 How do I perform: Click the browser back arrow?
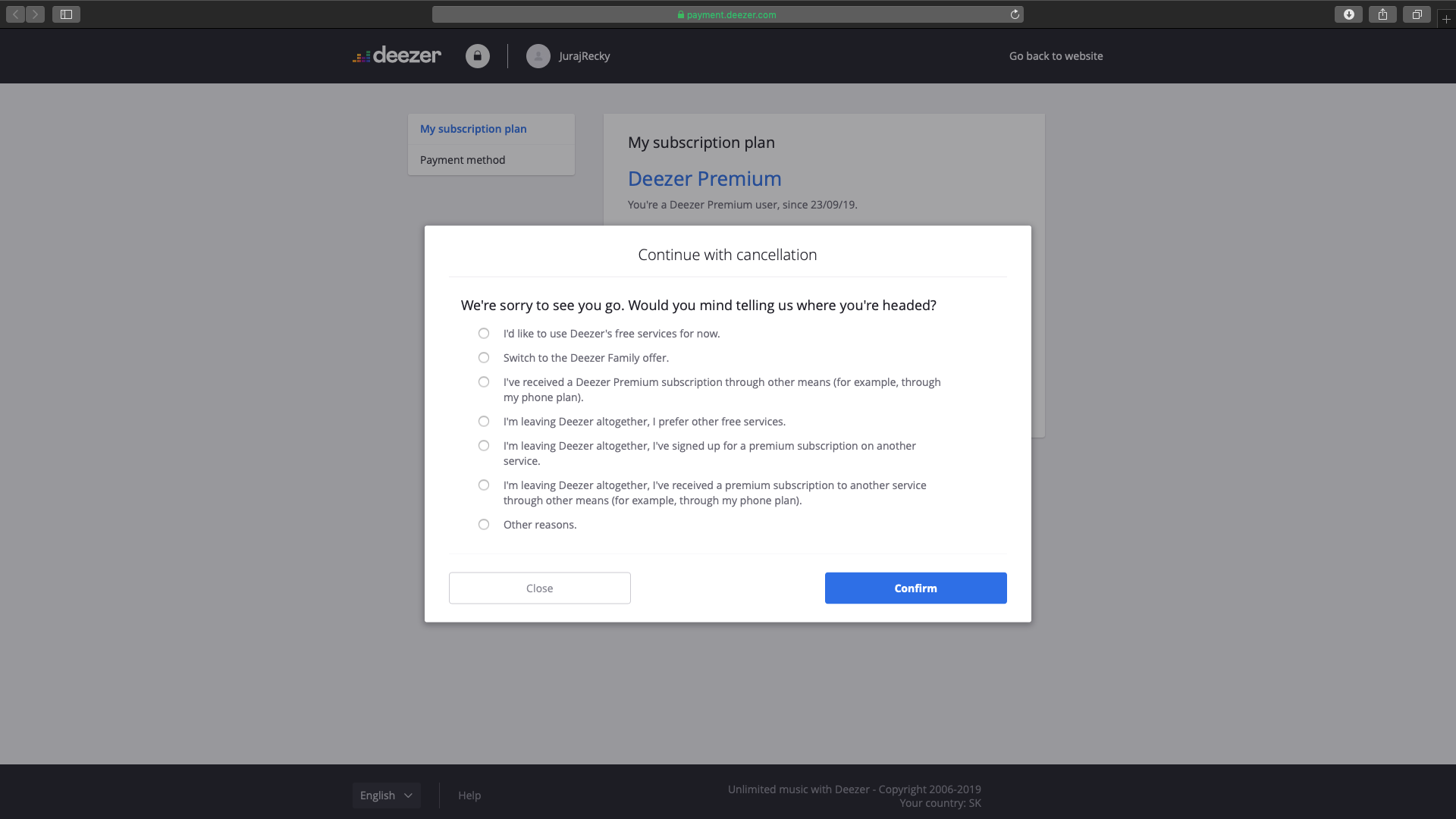(x=15, y=14)
